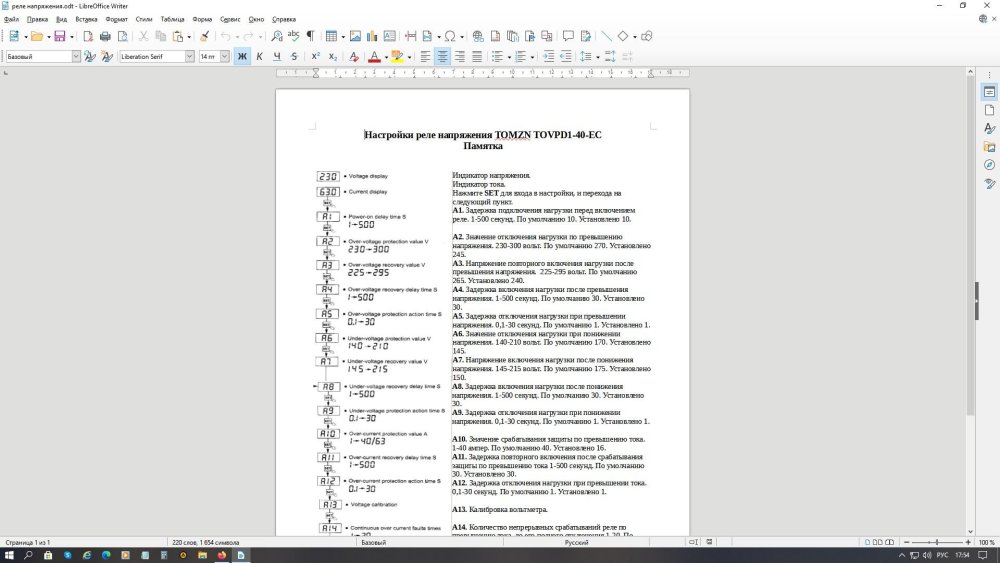
Task: Select book view layout in status bar
Action: click(889, 543)
